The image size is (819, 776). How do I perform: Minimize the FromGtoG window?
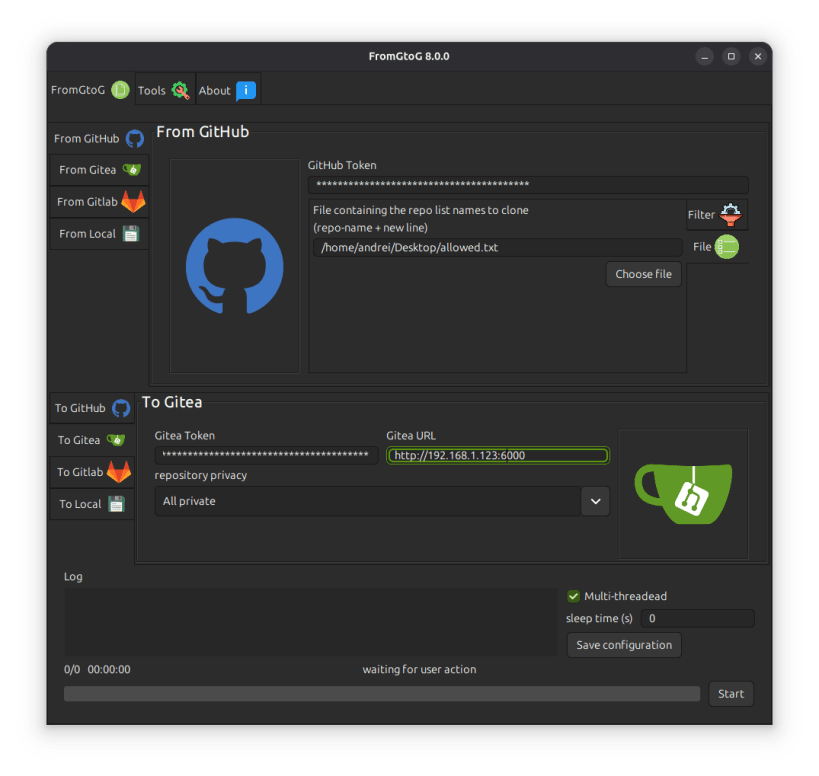[x=705, y=56]
